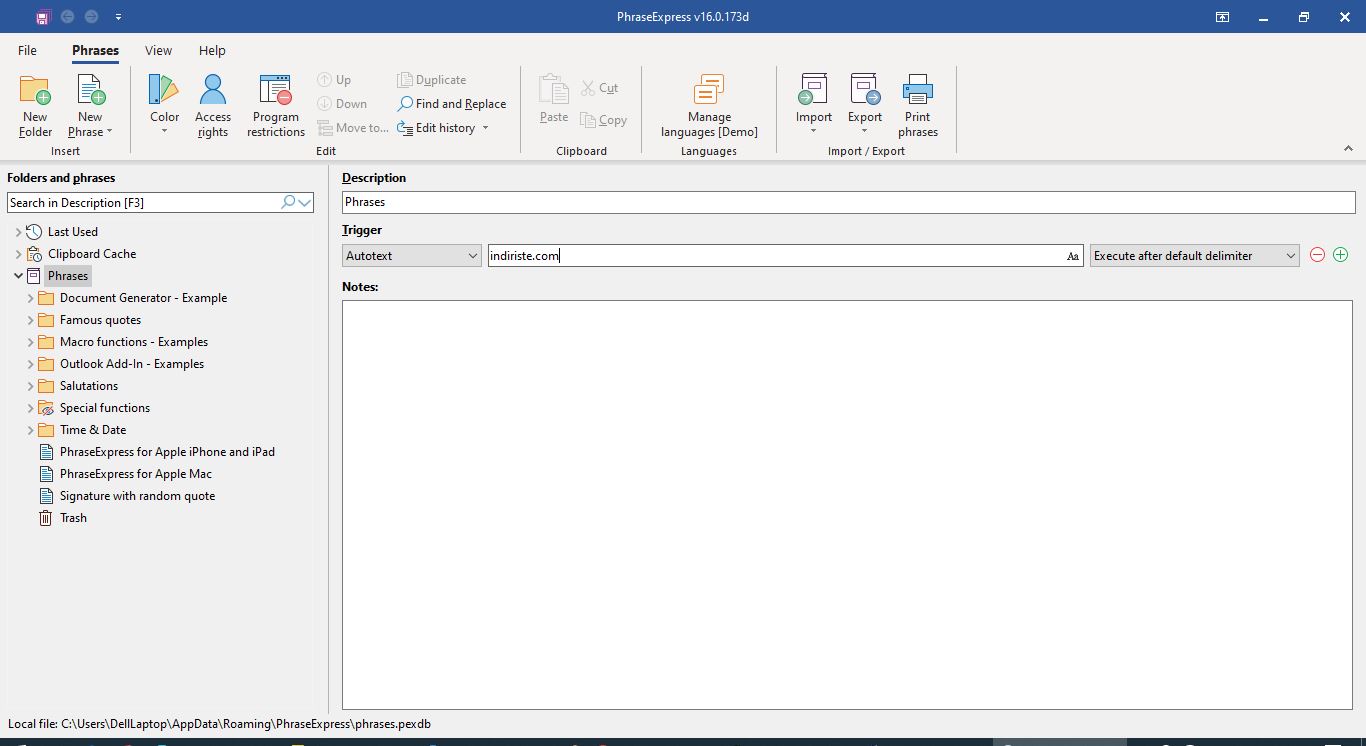Print phrases

tap(917, 105)
